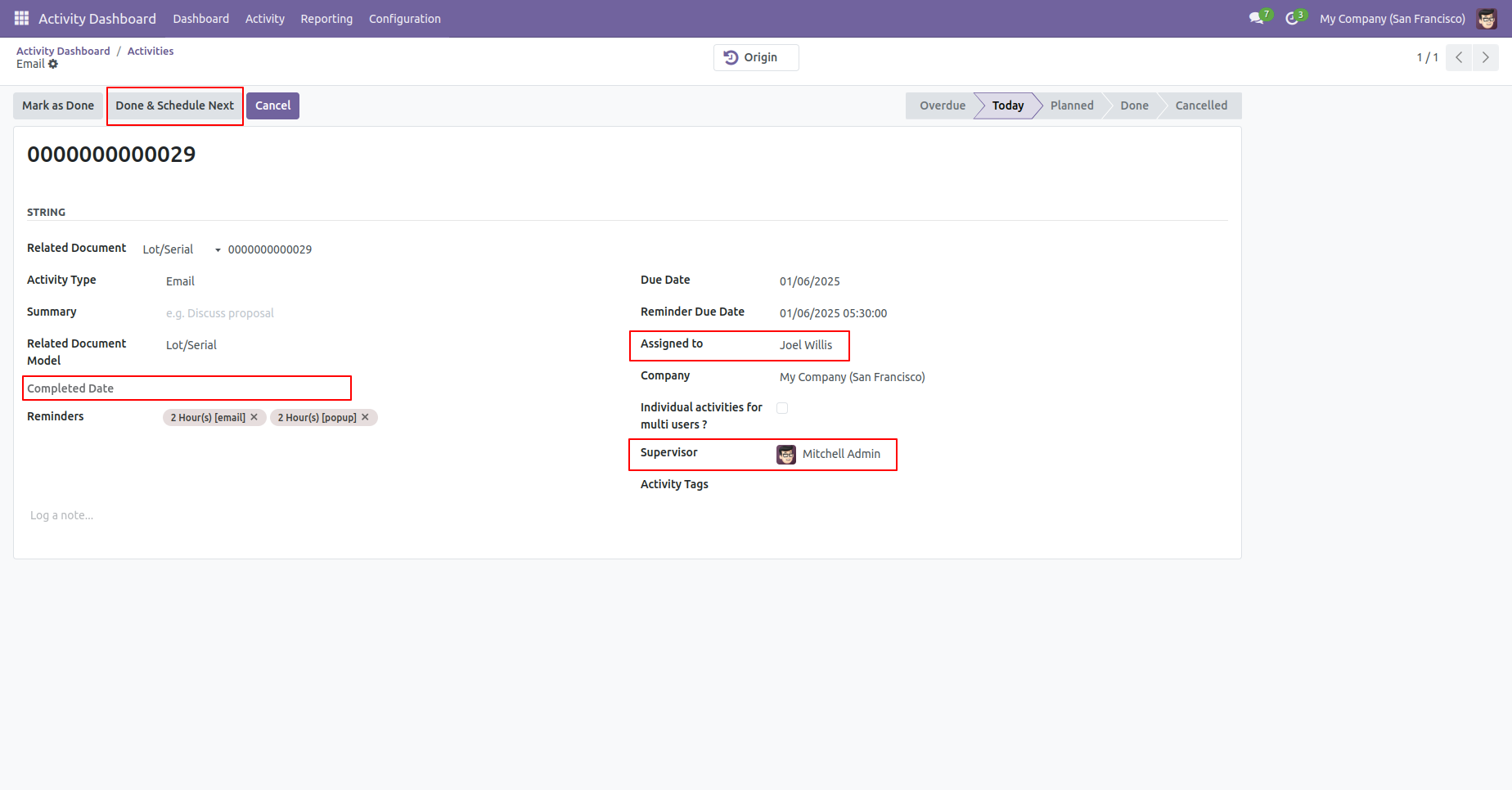Open the gear actions icon next to Email
Viewport: 1512px width, 790px height.
coord(53,64)
